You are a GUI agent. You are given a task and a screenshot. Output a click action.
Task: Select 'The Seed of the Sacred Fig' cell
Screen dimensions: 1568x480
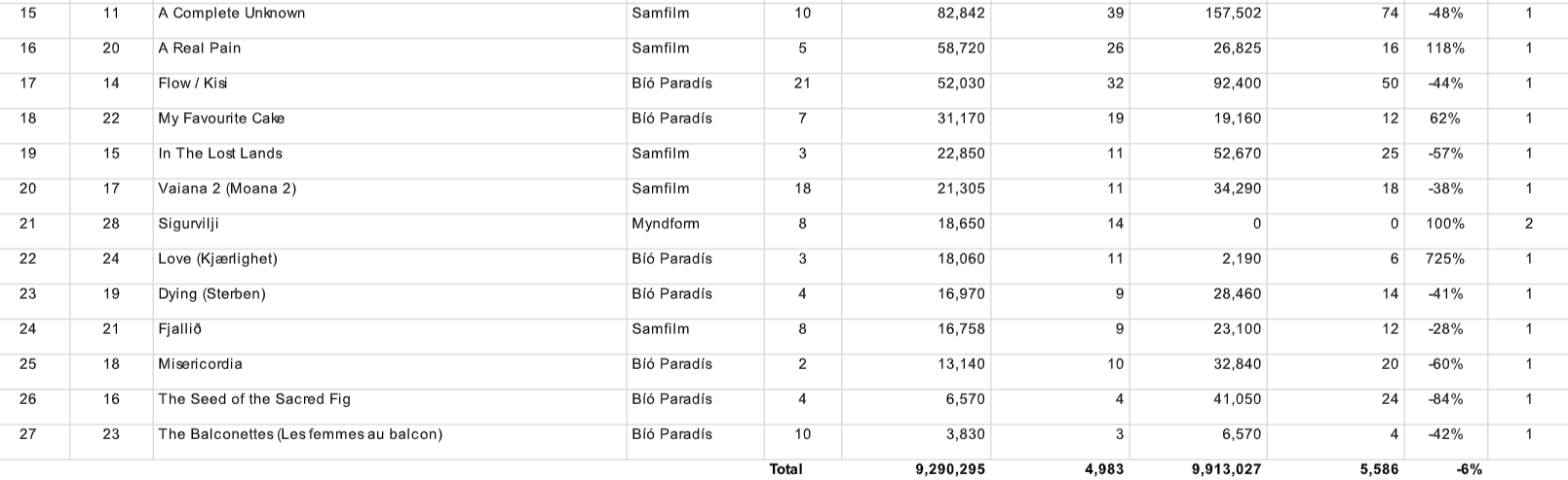coord(254,399)
